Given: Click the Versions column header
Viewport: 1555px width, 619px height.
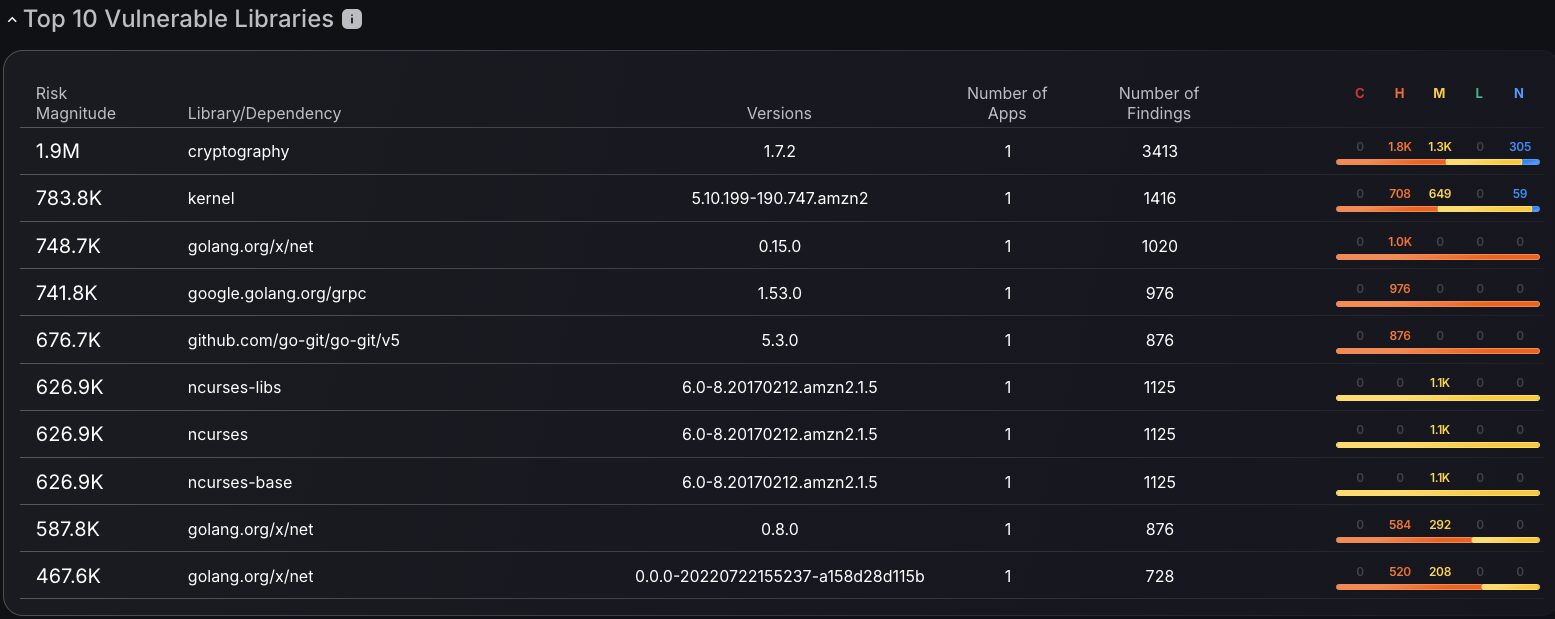Looking at the screenshot, I should pos(779,113).
